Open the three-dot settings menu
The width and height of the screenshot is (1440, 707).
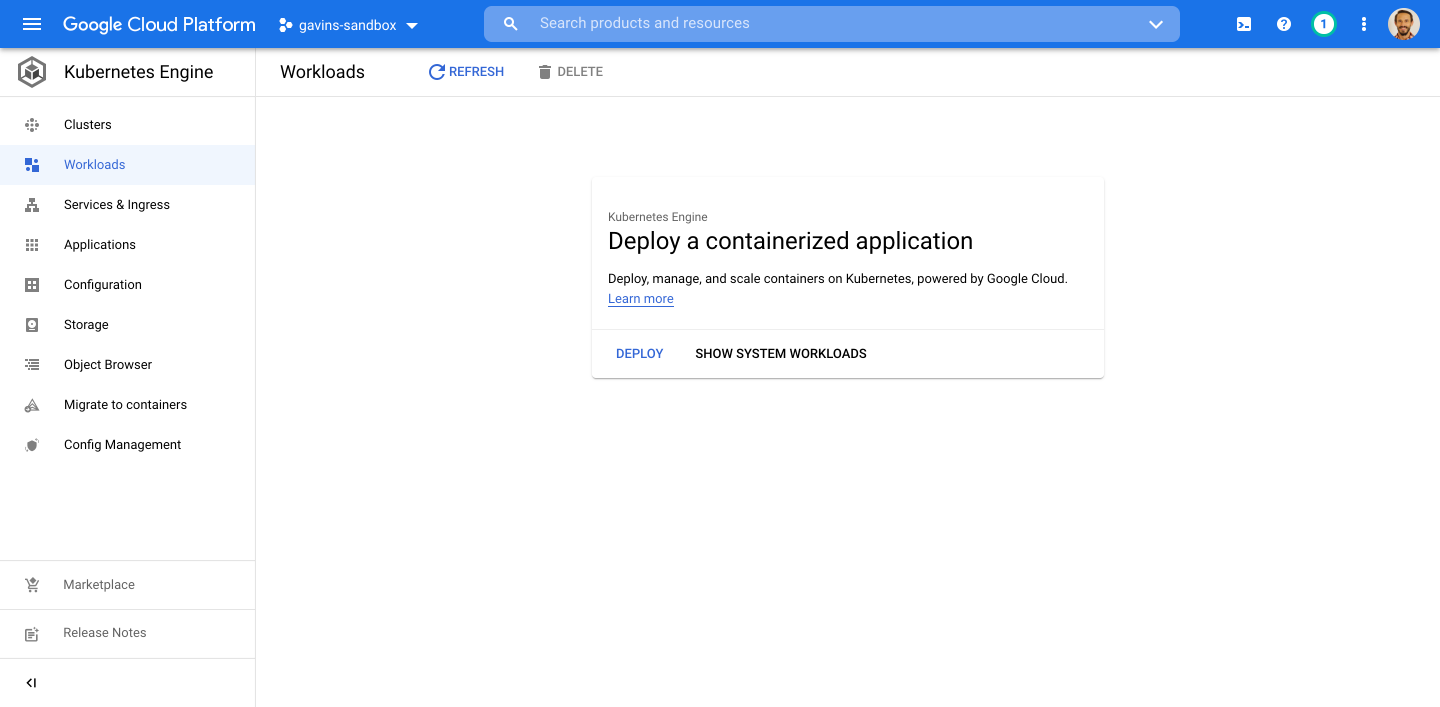[x=1364, y=24]
